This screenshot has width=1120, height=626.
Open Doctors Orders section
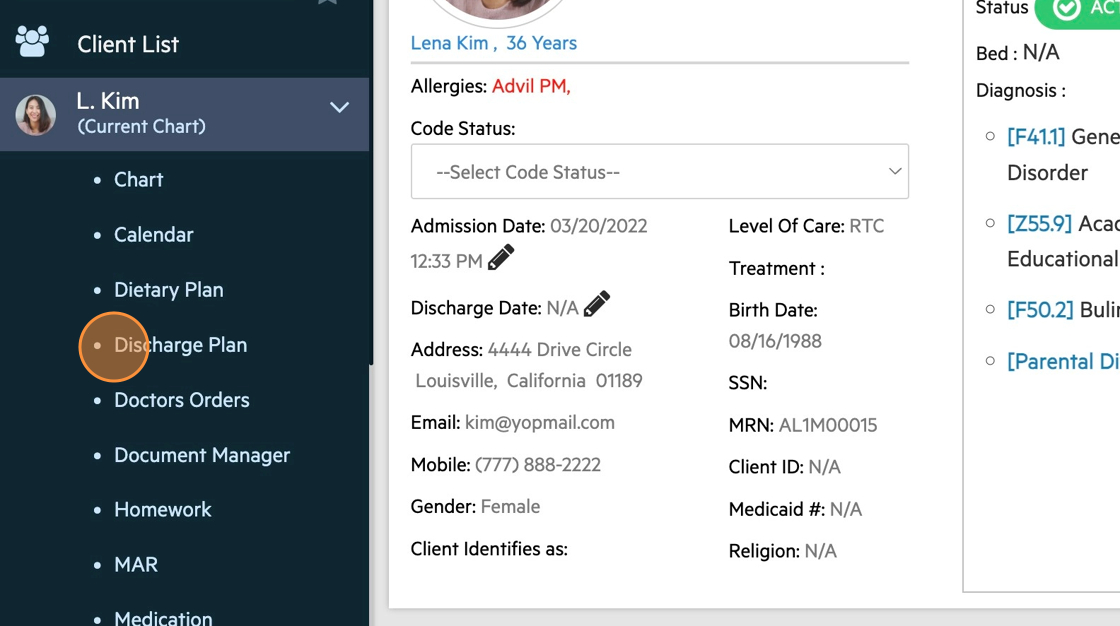click(181, 400)
